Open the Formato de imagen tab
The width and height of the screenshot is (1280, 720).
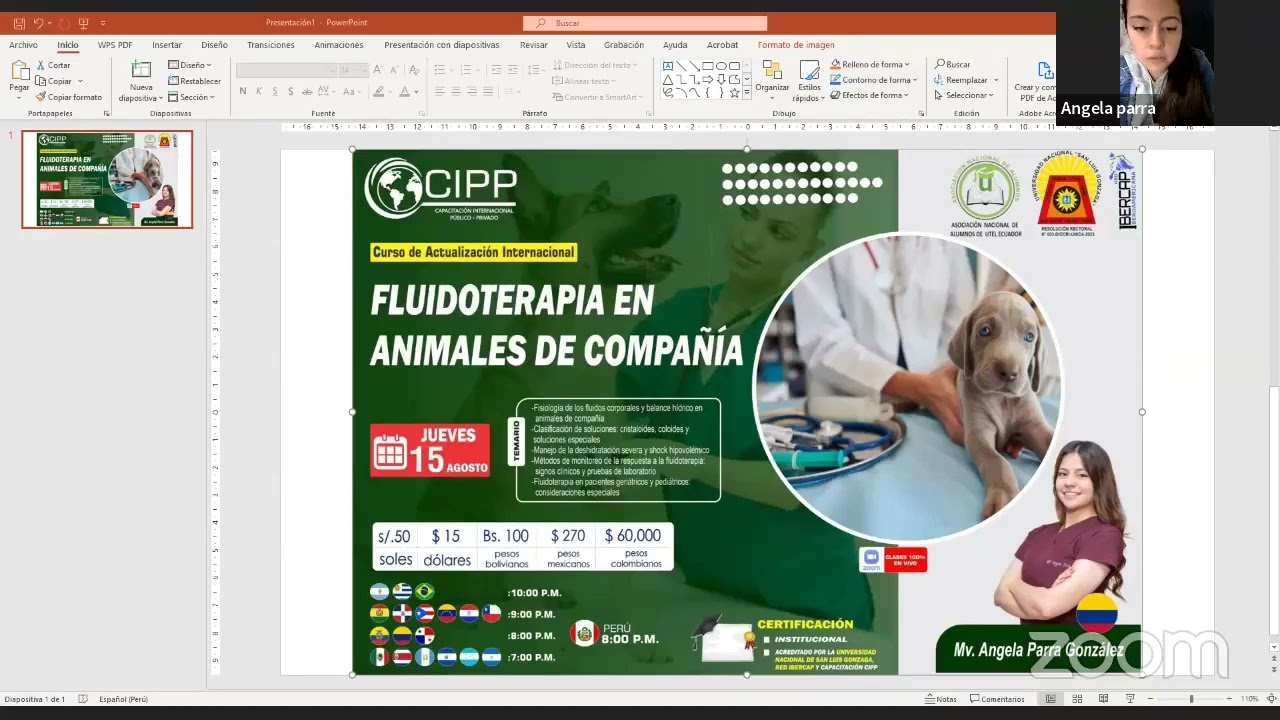[x=796, y=45]
